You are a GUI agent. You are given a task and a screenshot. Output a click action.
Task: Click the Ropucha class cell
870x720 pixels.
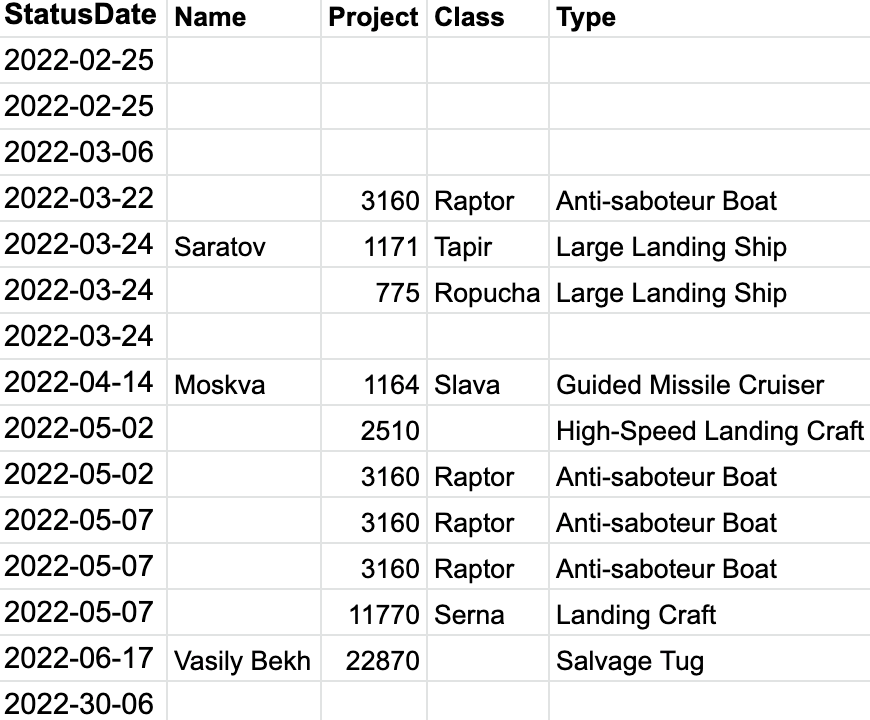[487, 293]
